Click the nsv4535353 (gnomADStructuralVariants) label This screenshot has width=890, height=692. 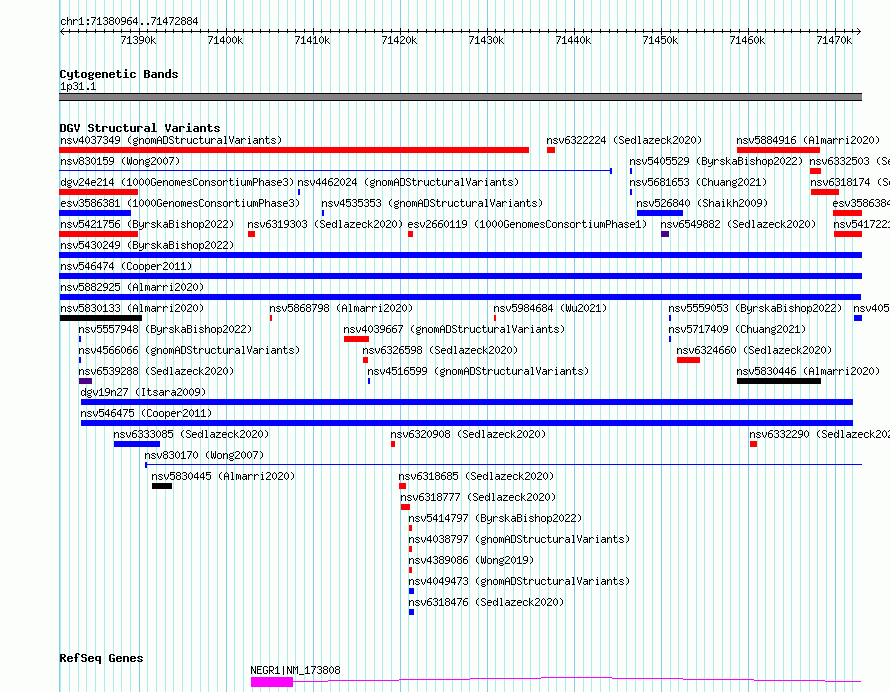click(432, 203)
